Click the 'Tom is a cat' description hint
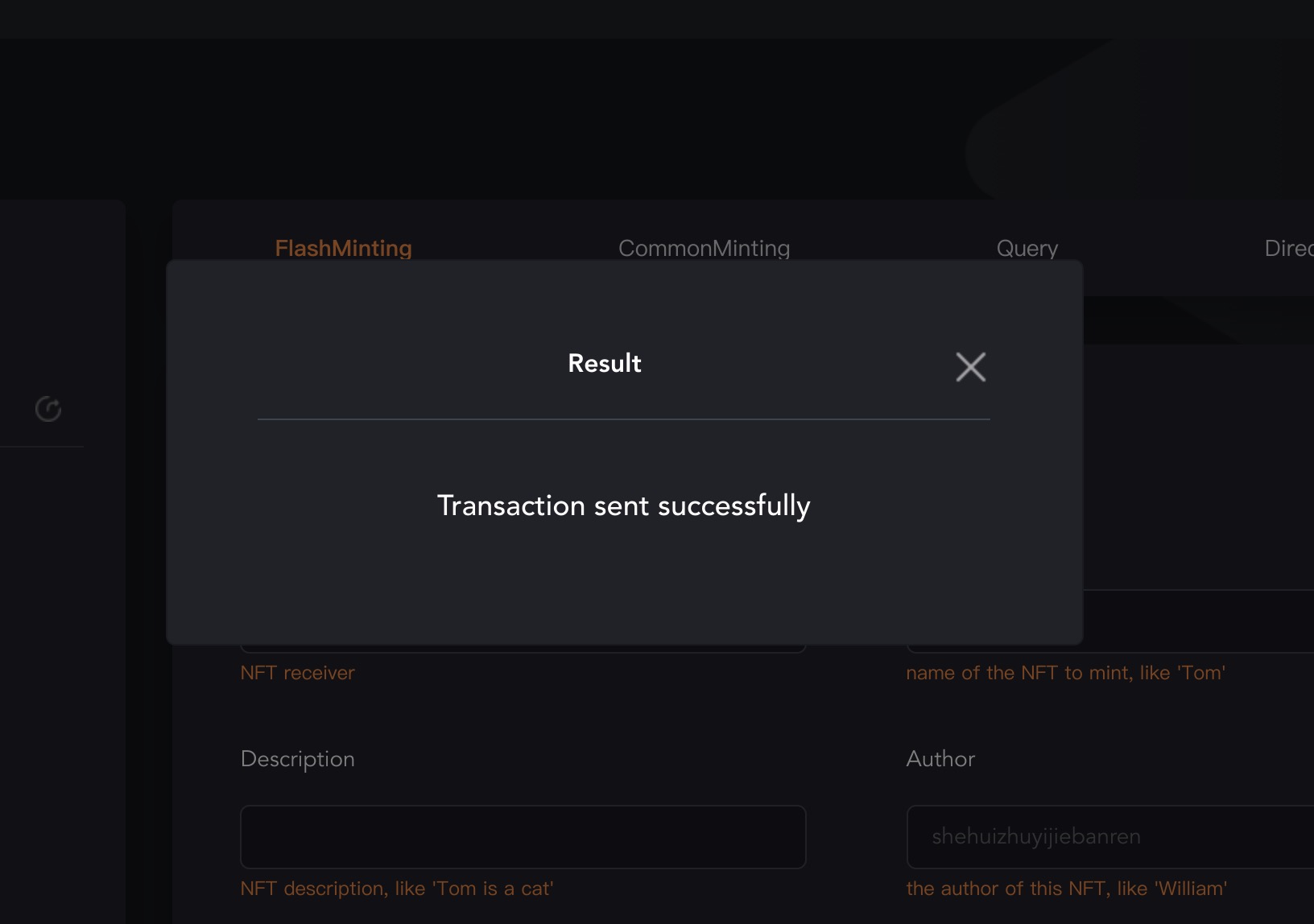This screenshot has width=1314, height=924. [396, 889]
